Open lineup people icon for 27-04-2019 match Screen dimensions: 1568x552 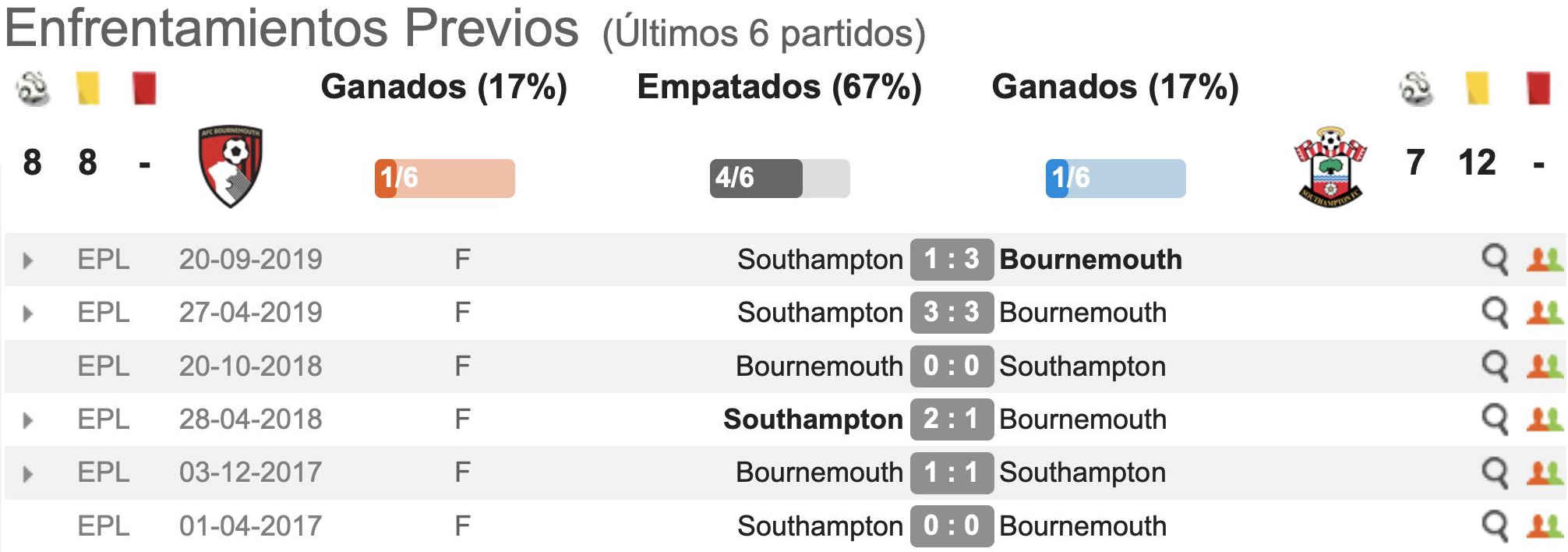pyautogui.click(x=1545, y=313)
